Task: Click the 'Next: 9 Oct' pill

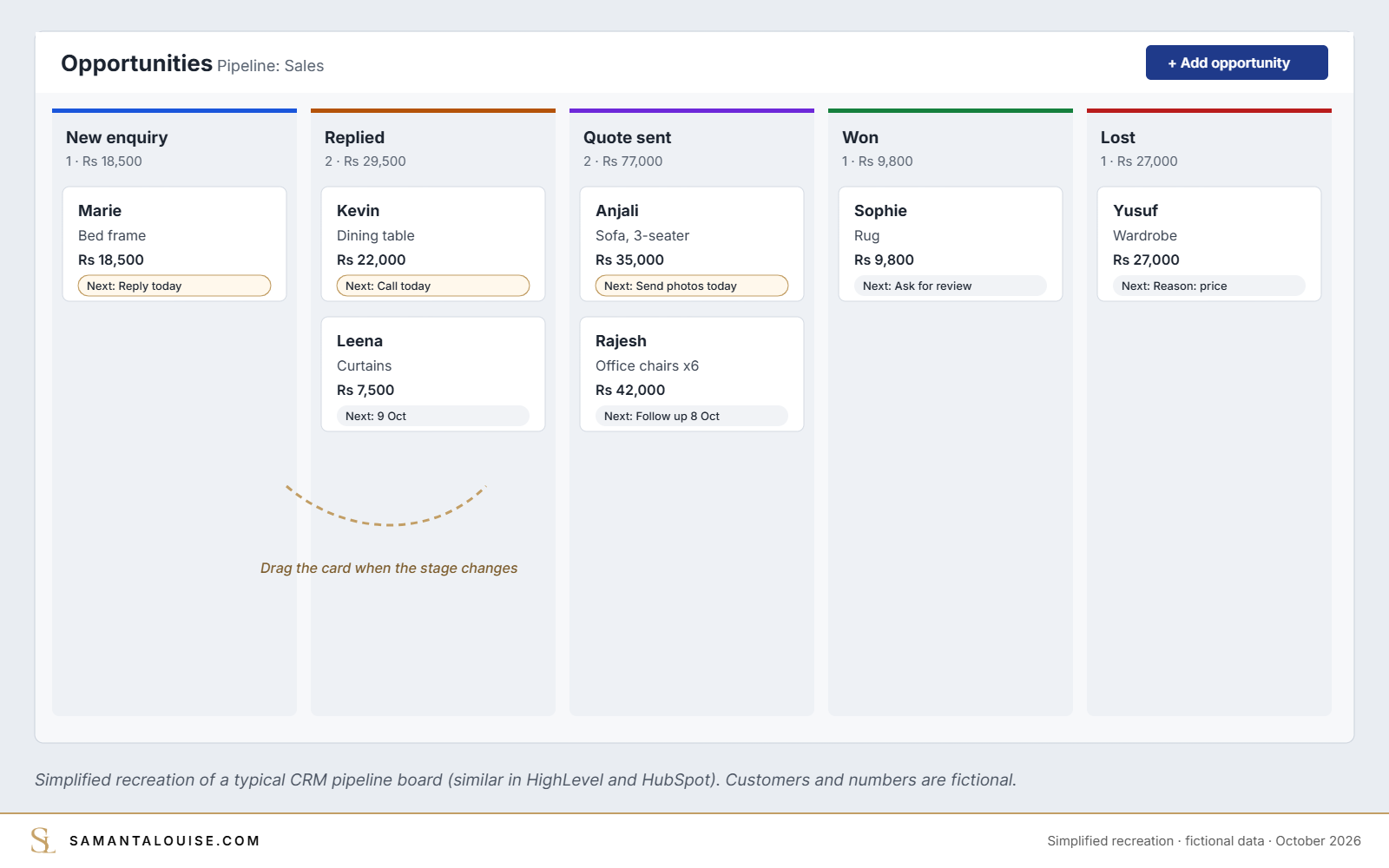Action: click(433, 416)
